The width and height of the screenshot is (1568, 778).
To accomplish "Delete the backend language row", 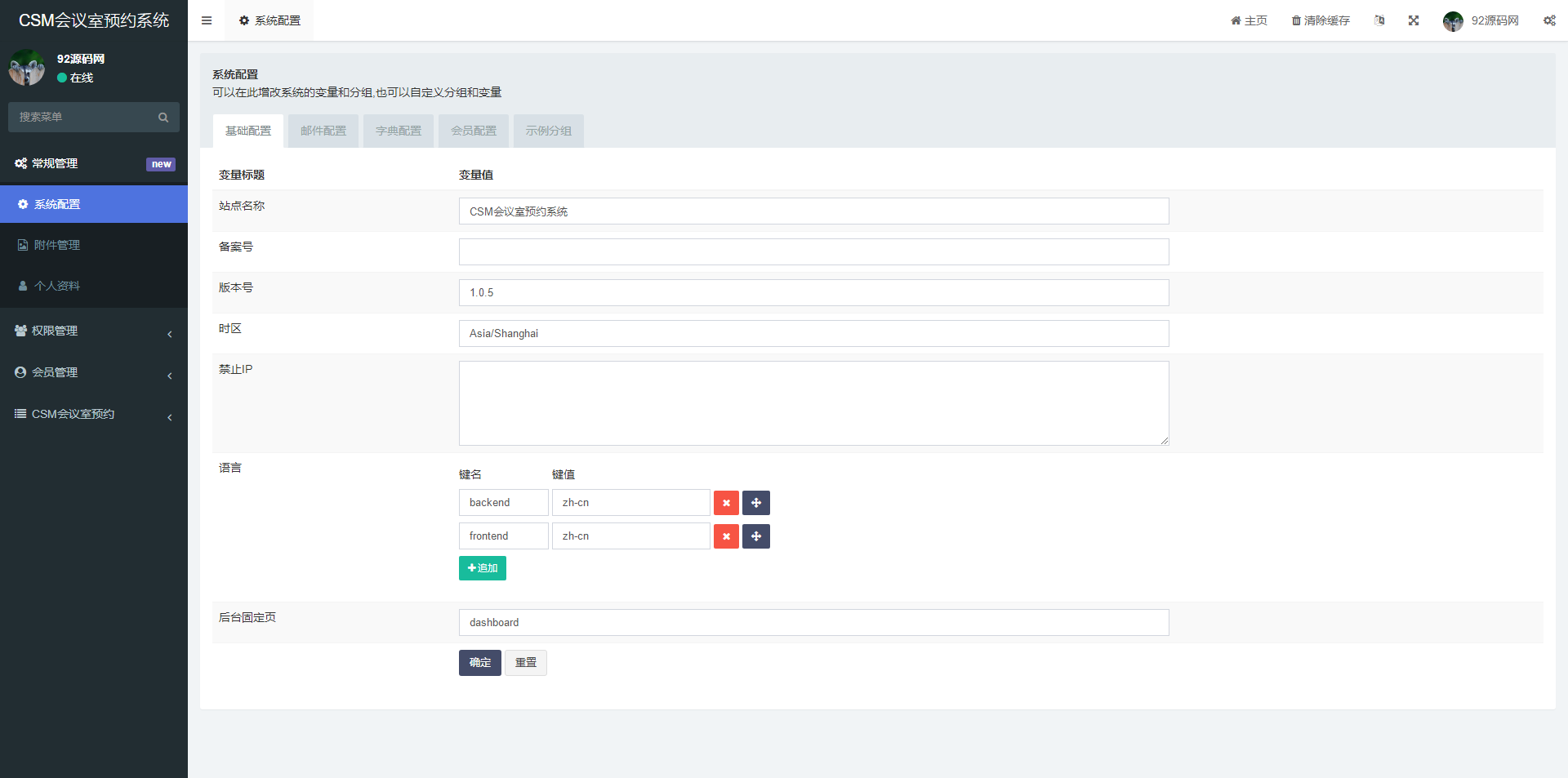I will pyautogui.click(x=726, y=503).
